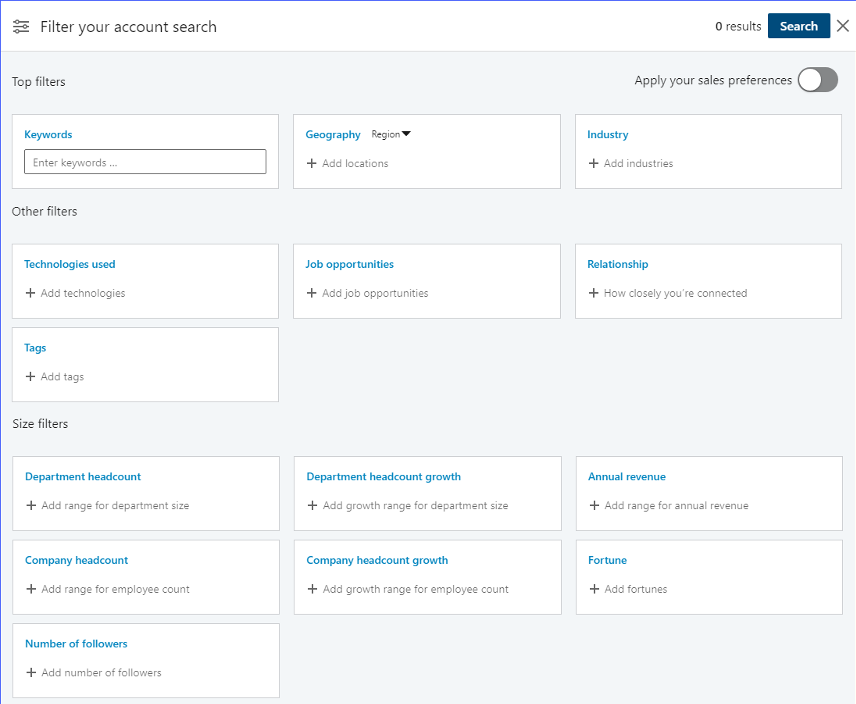Open the Technologies used filter heading

click(x=69, y=264)
